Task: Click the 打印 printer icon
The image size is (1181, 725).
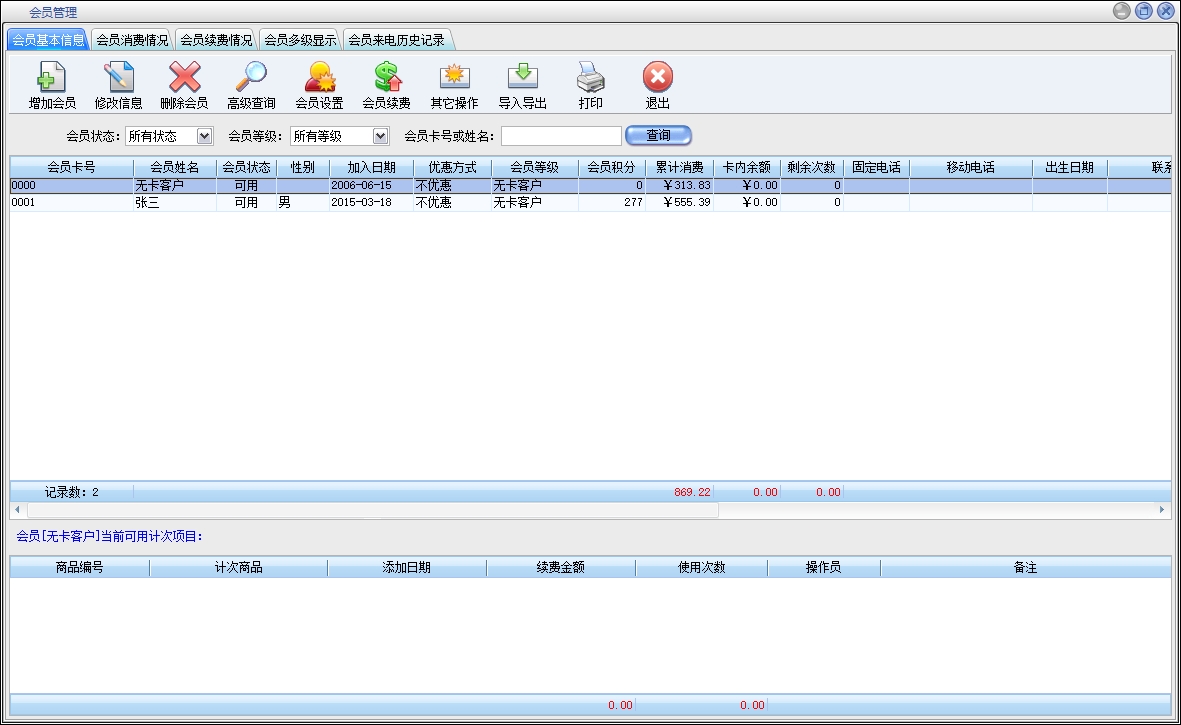Action: (590, 78)
